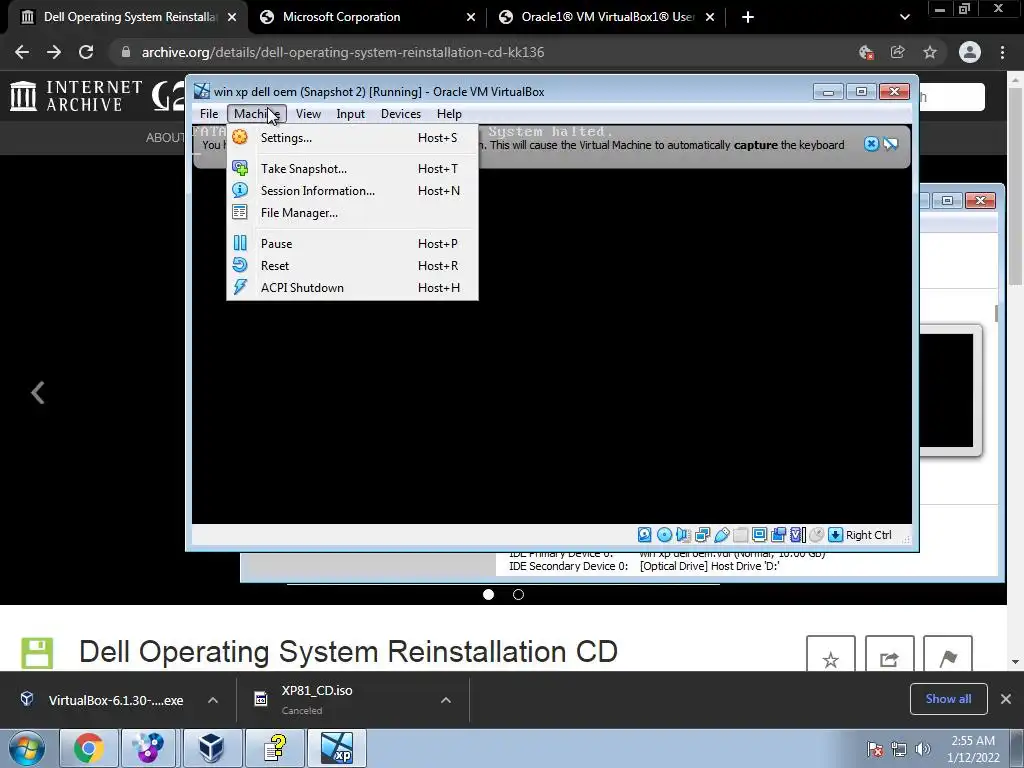
Task: Click the info icon beside Session Information
Action: pyautogui.click(x=240, y=190)
